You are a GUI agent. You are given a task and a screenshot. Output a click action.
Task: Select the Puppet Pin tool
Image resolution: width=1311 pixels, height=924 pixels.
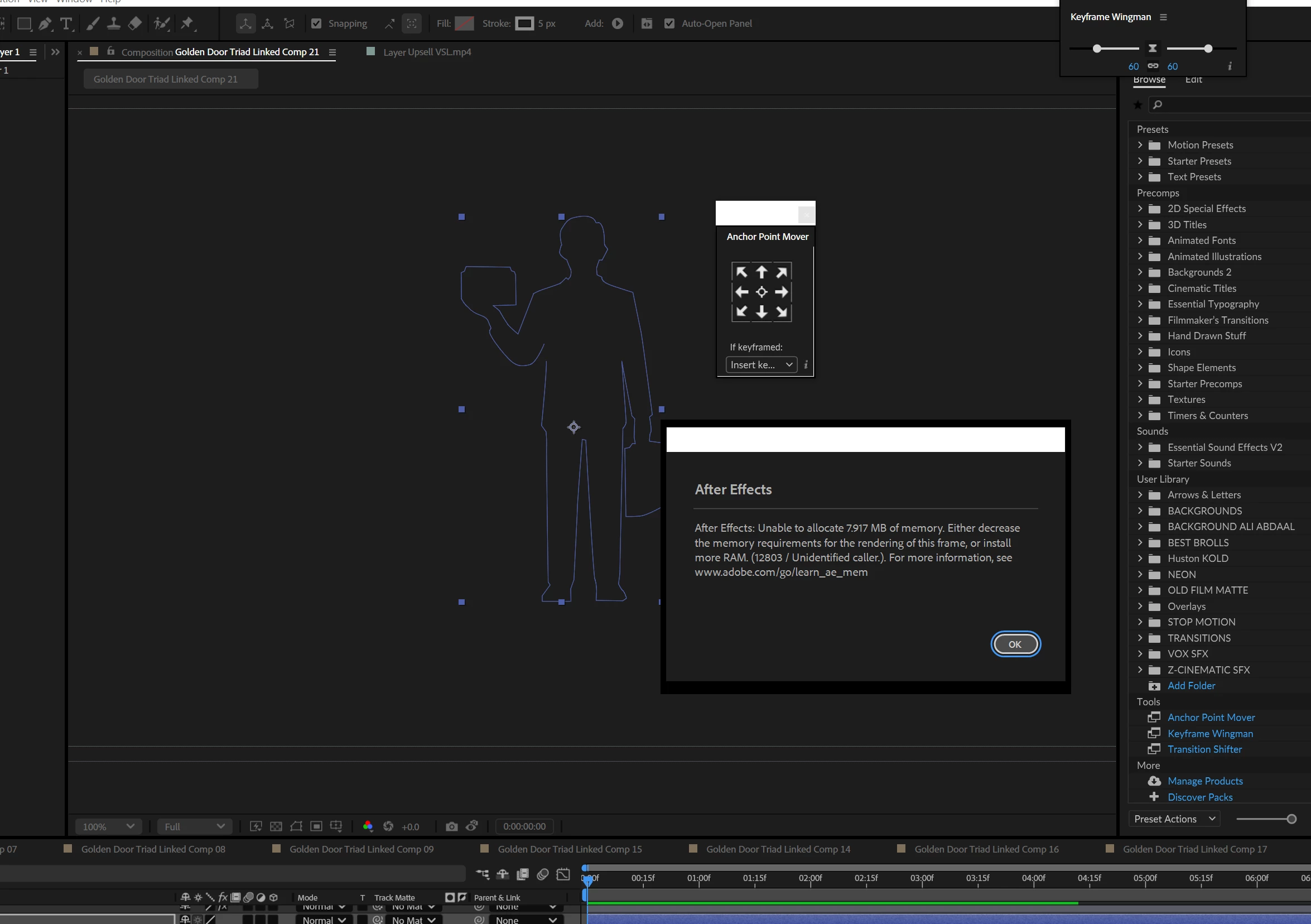point(187,23)
